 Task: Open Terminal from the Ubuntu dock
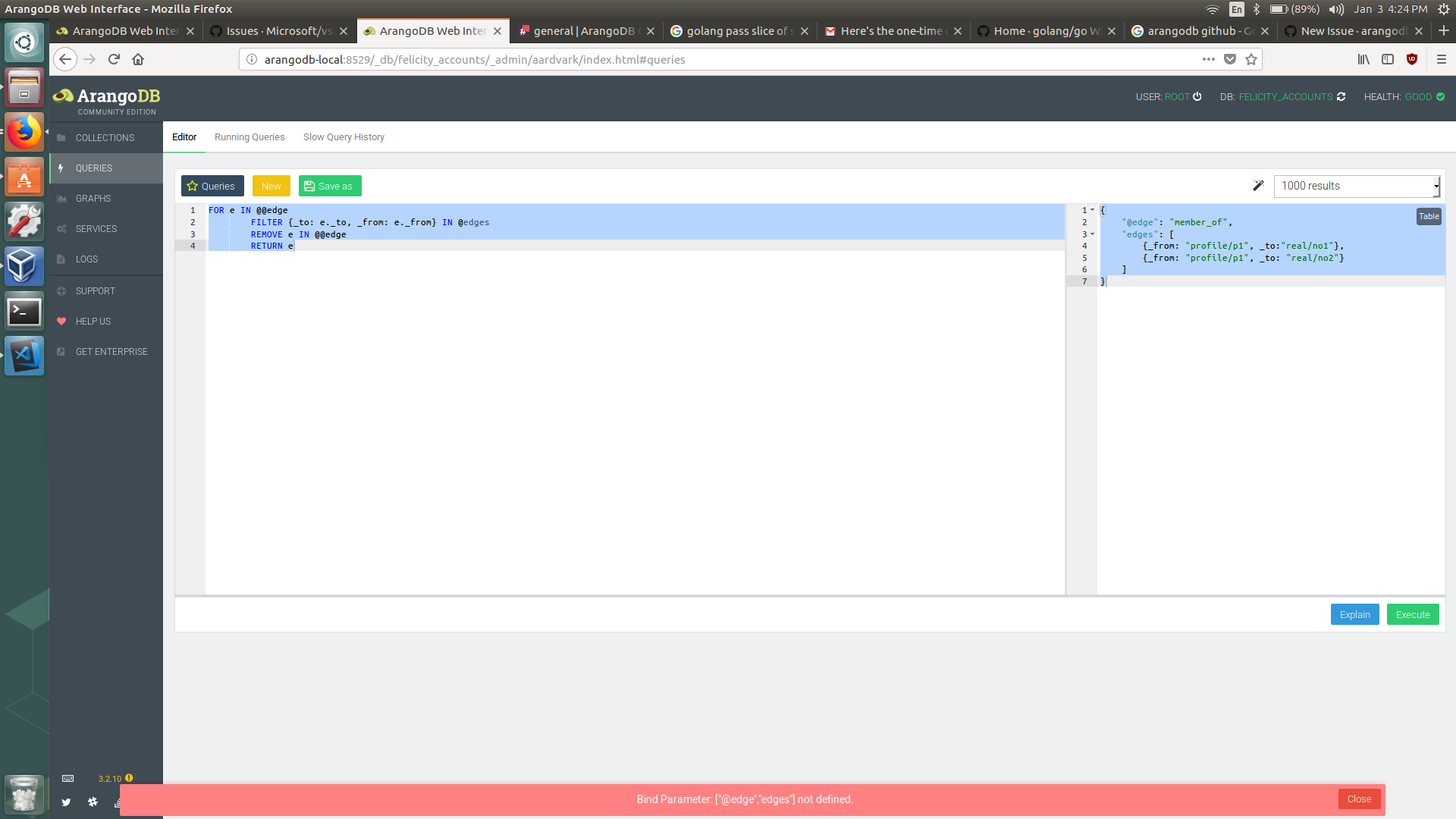(24, 311)
